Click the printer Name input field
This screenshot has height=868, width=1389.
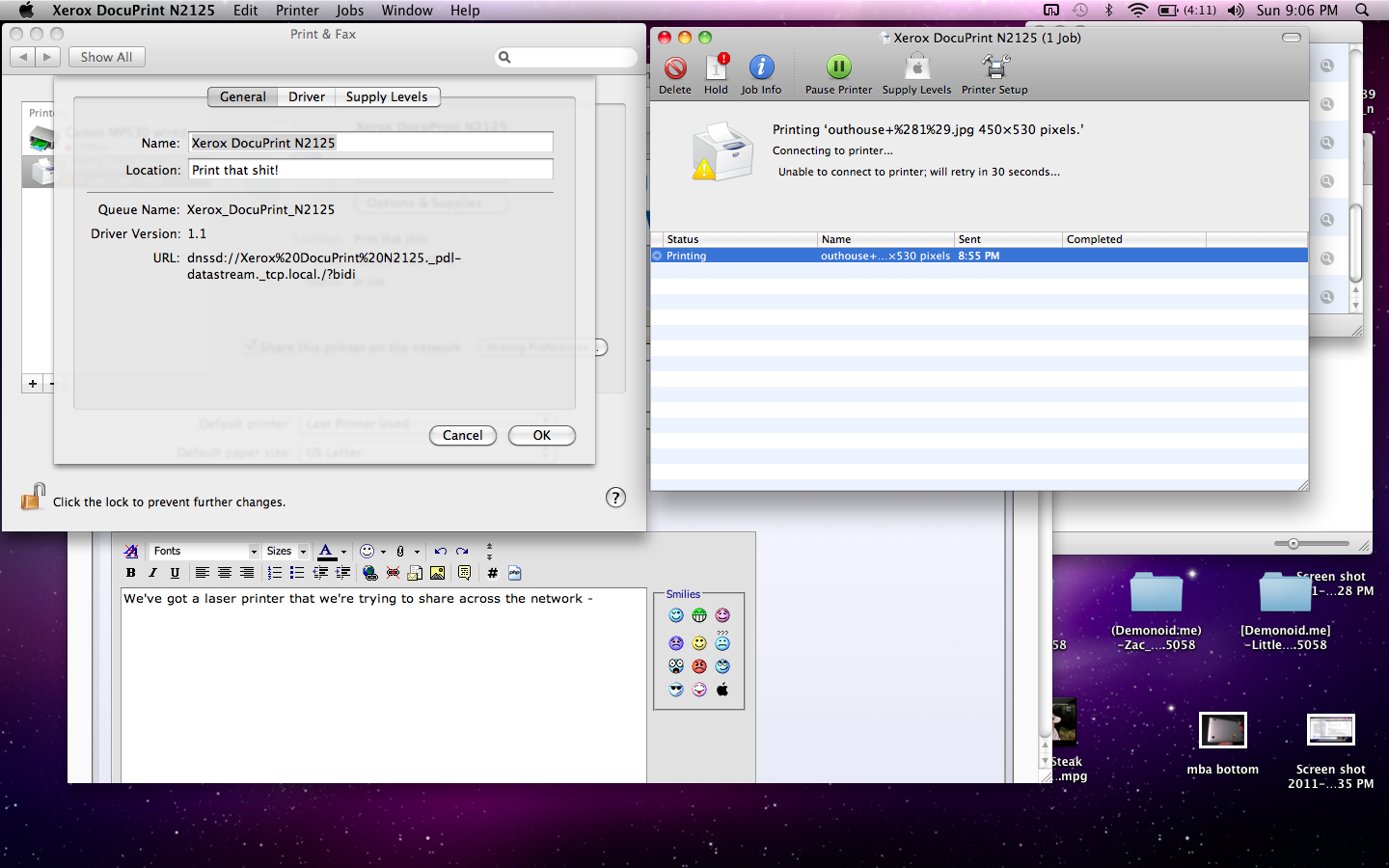(370, 143)
